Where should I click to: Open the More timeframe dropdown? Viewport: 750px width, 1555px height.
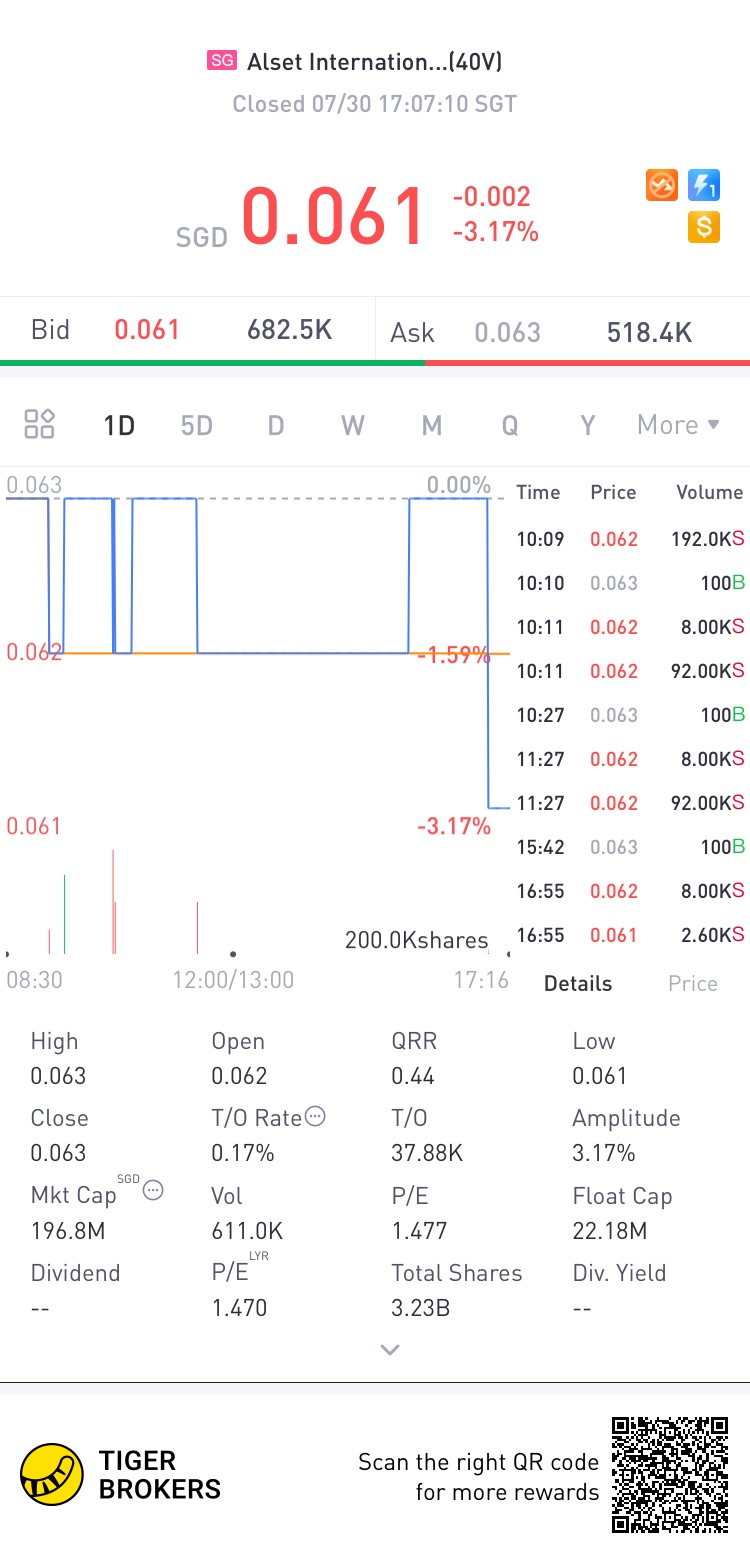point(678,424)
